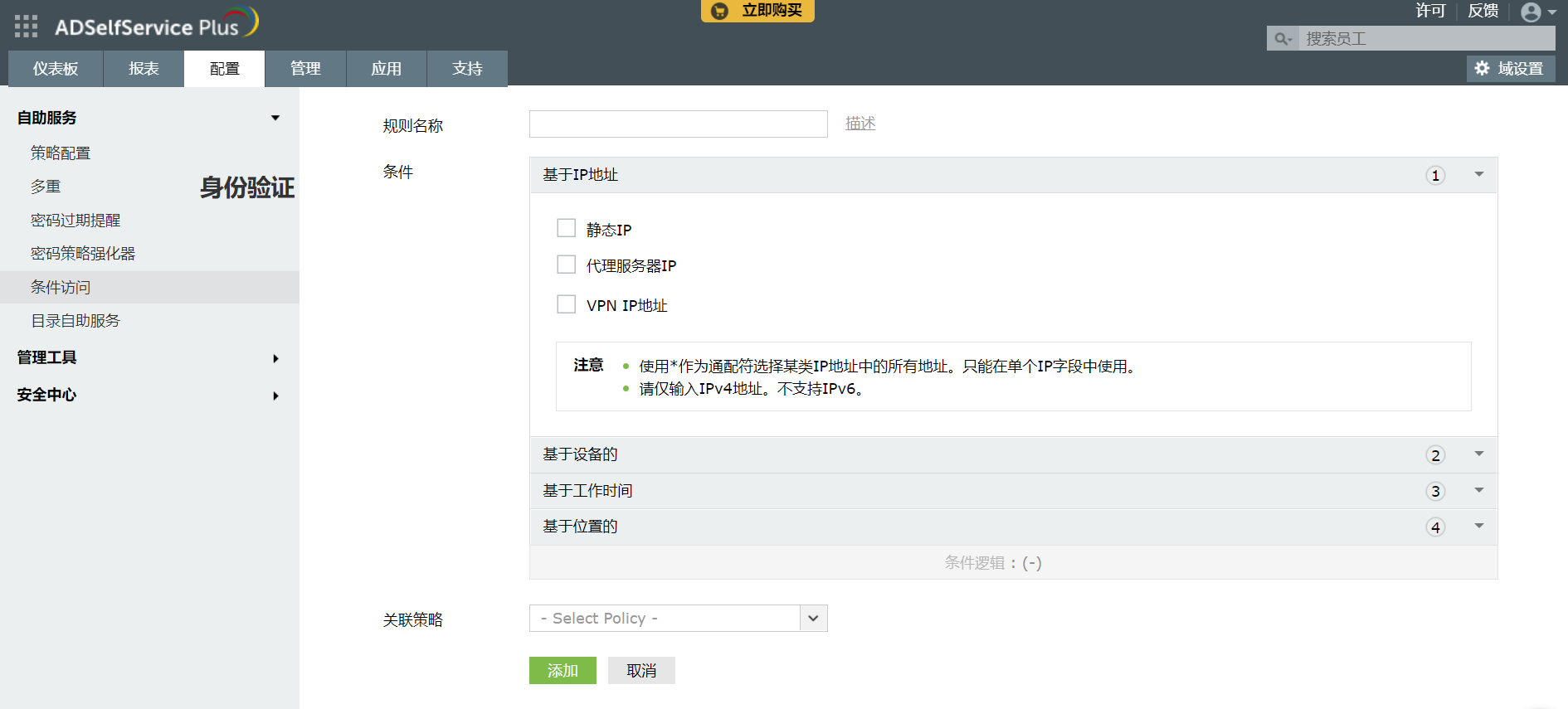Click the number 2 condition badge
The width and height of the screenshot is (1568, 709).
pos(1435,455)
